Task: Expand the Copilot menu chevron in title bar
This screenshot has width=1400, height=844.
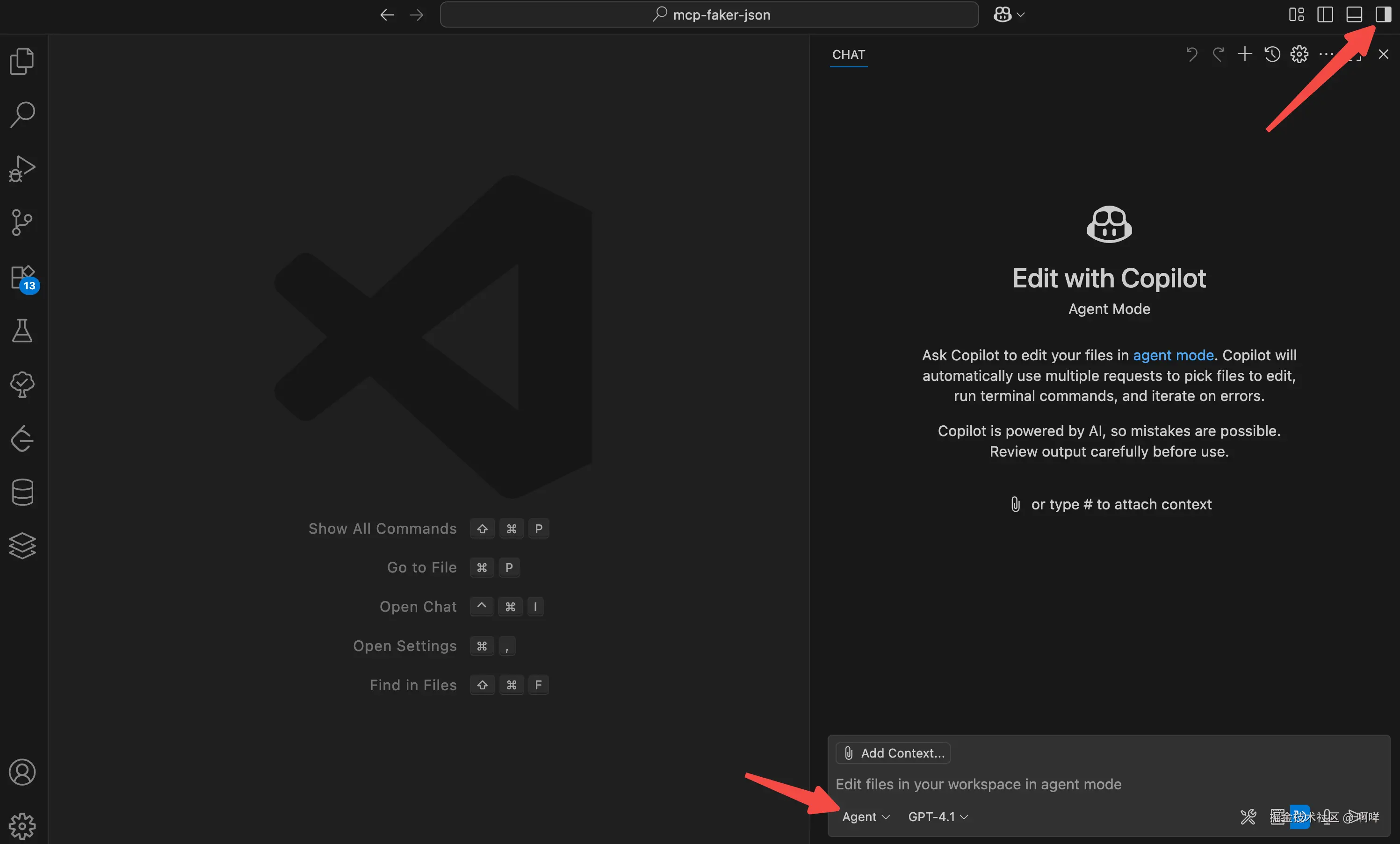Action: (x=1021, y=15)
